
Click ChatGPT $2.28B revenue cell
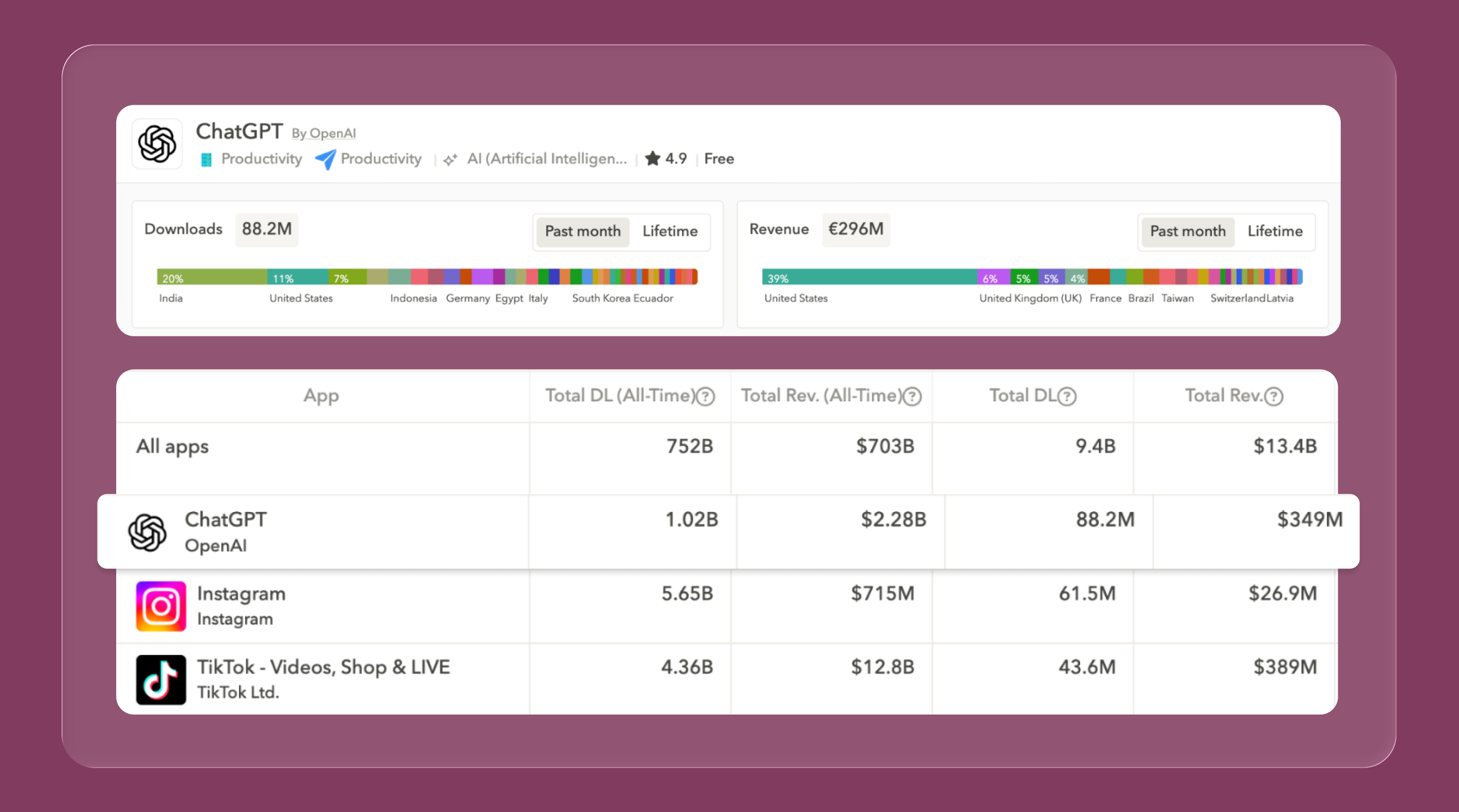click(x=893, y=519)
